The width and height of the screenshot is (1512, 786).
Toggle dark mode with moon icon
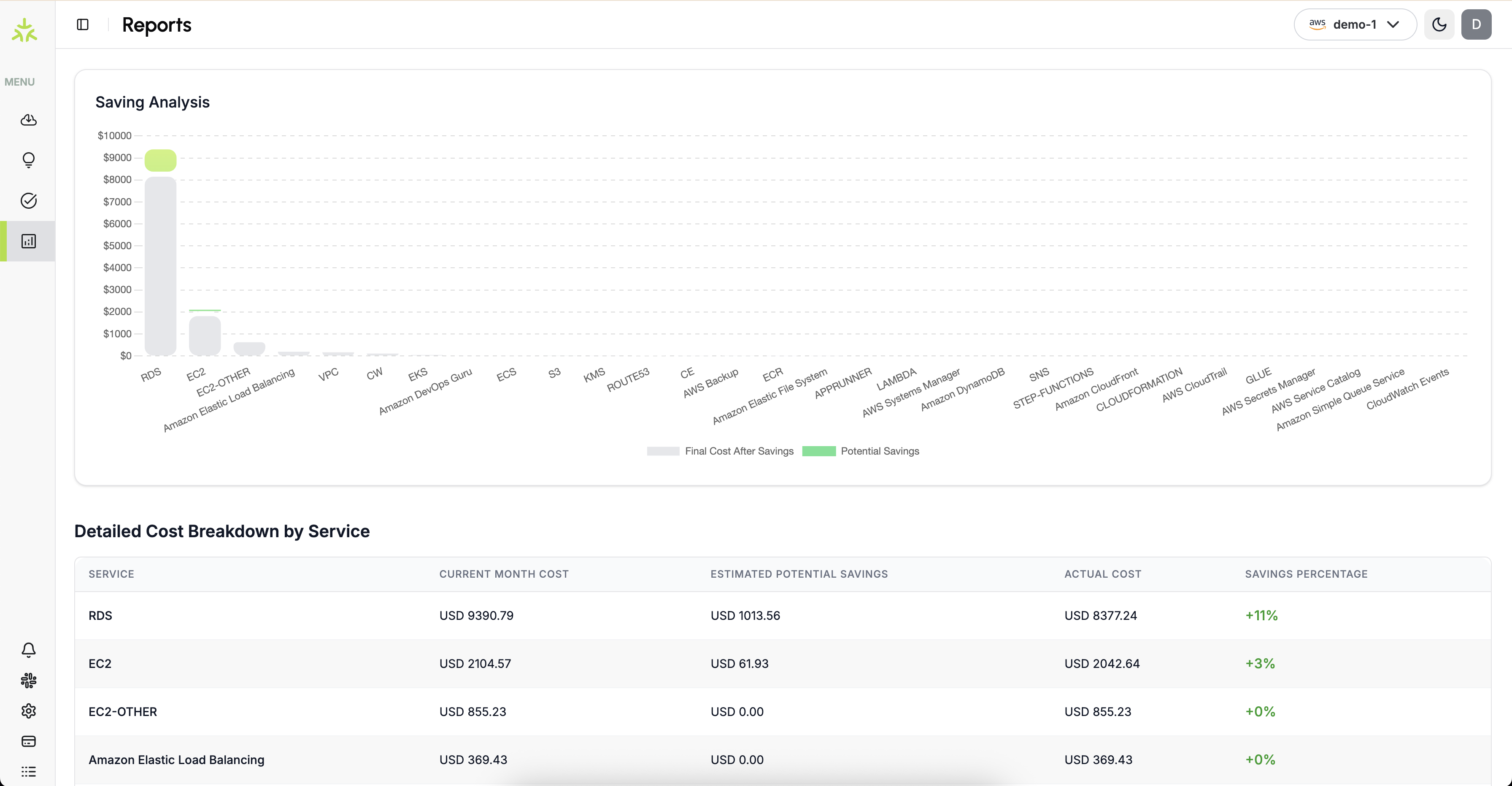[1439, 24]
